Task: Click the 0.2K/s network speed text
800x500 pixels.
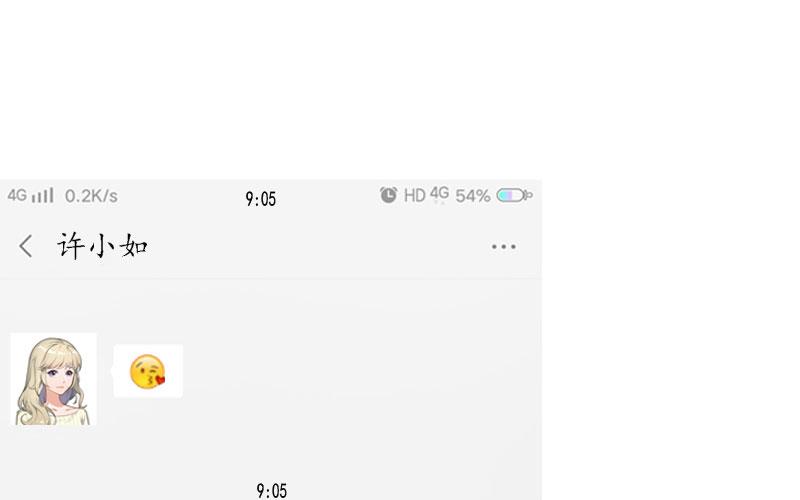Action: click(x=91, y=196)
